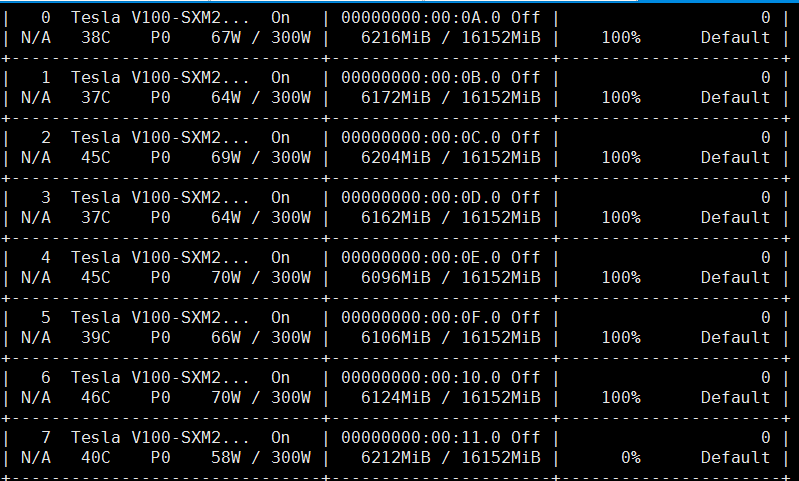Click Default compute mode of GPU 2
This screenshot has width=799, height=481.
click(735, 158)
